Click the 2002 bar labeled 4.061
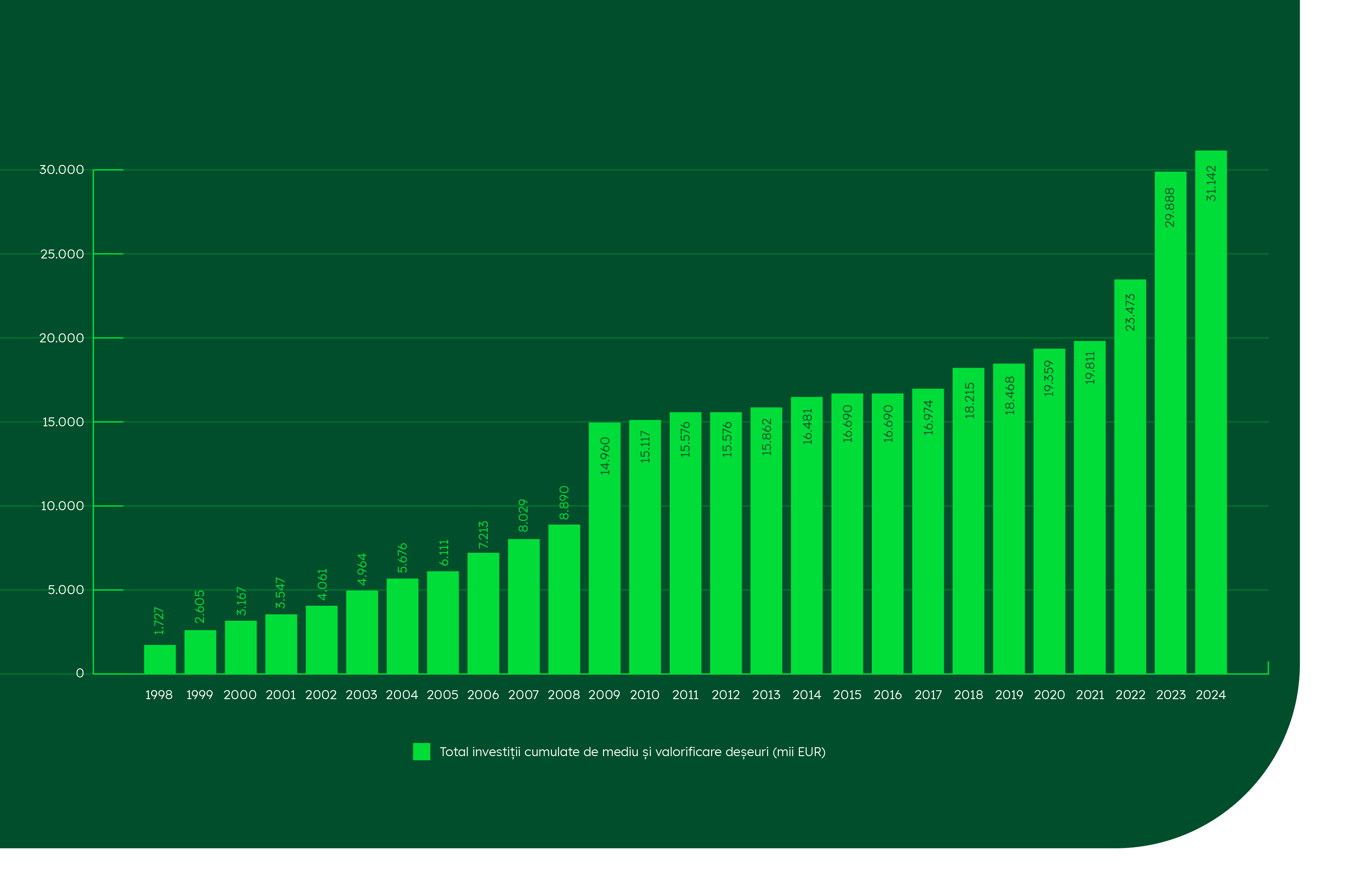The height and width of the screenshot is (893, 1372). pos(321,639)
